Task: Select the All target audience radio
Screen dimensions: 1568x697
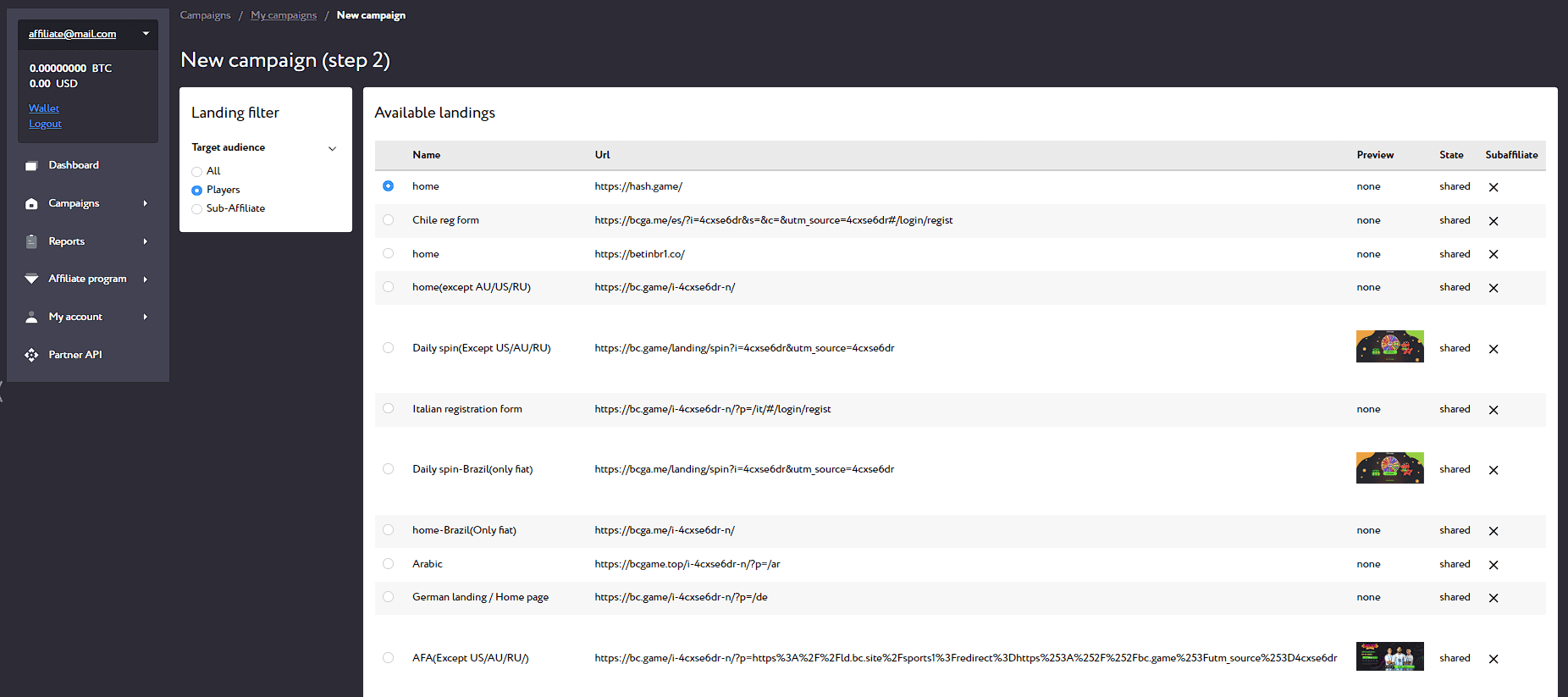Action: point(196,172)
